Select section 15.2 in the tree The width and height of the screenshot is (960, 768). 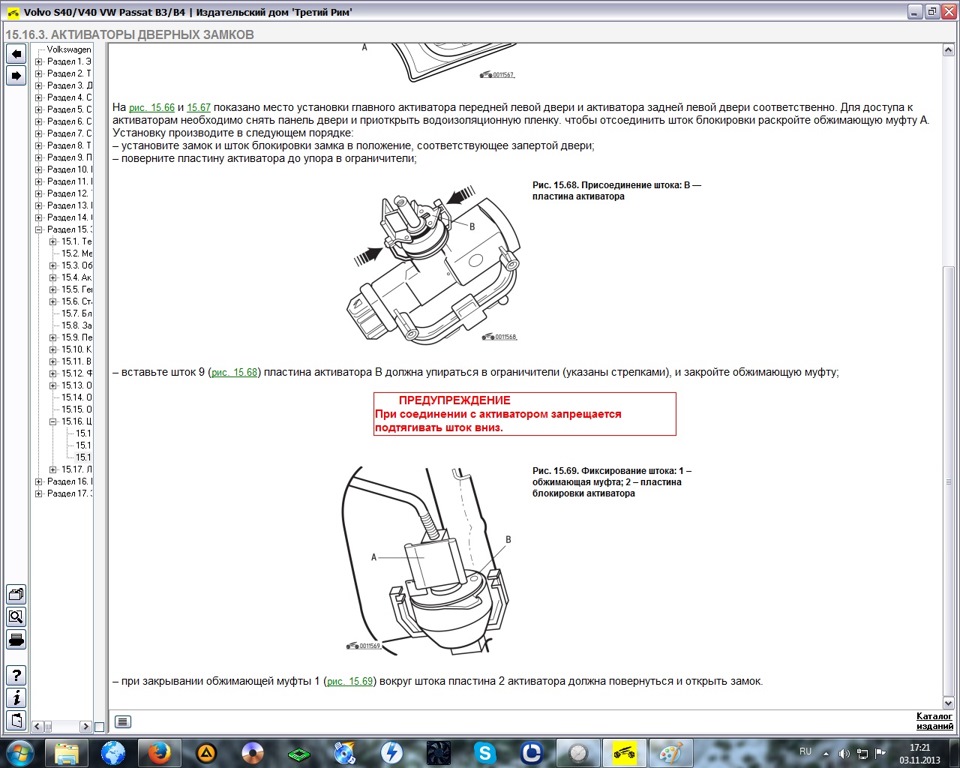(77, 254)
